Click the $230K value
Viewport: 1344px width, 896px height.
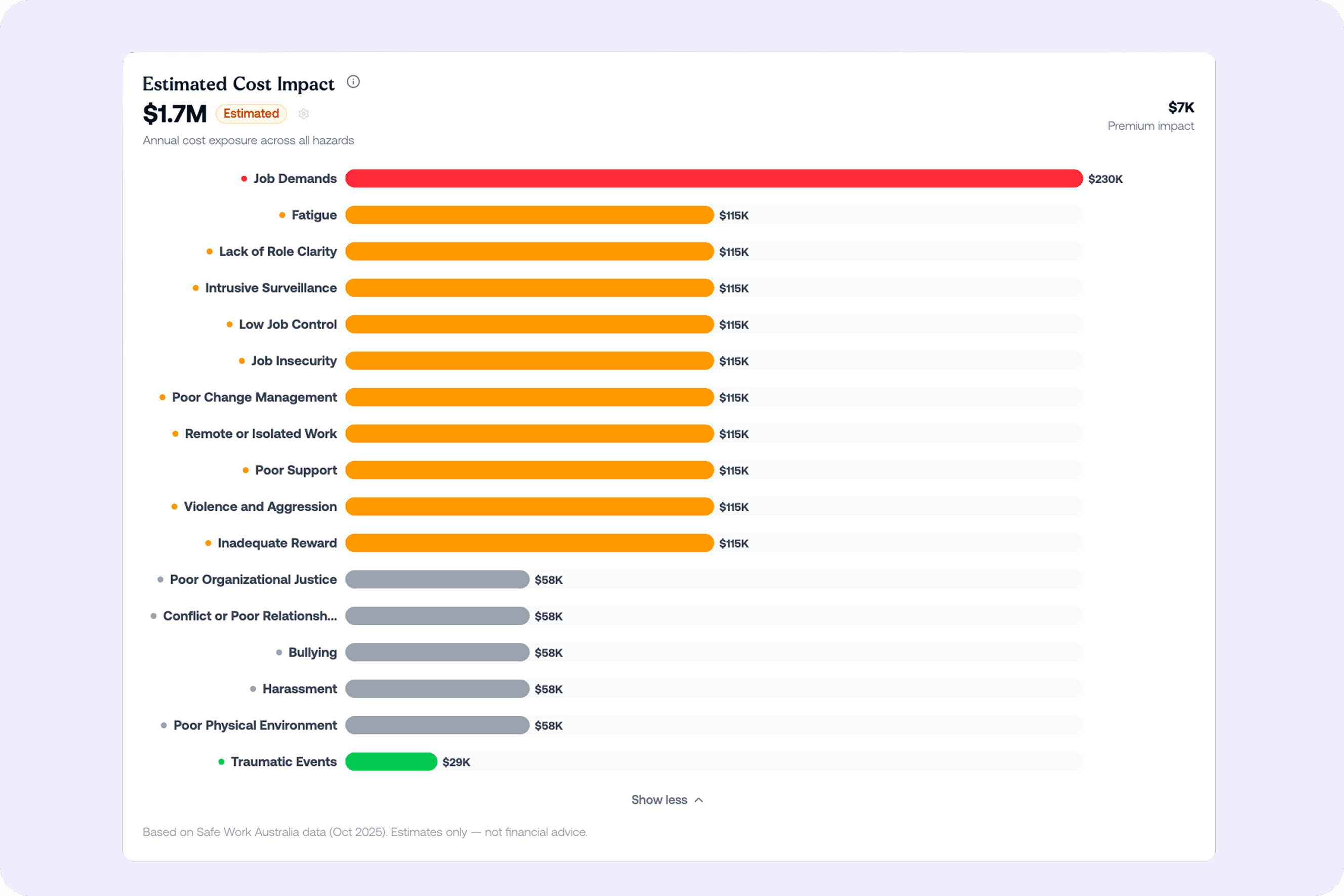pos(1105,179)
